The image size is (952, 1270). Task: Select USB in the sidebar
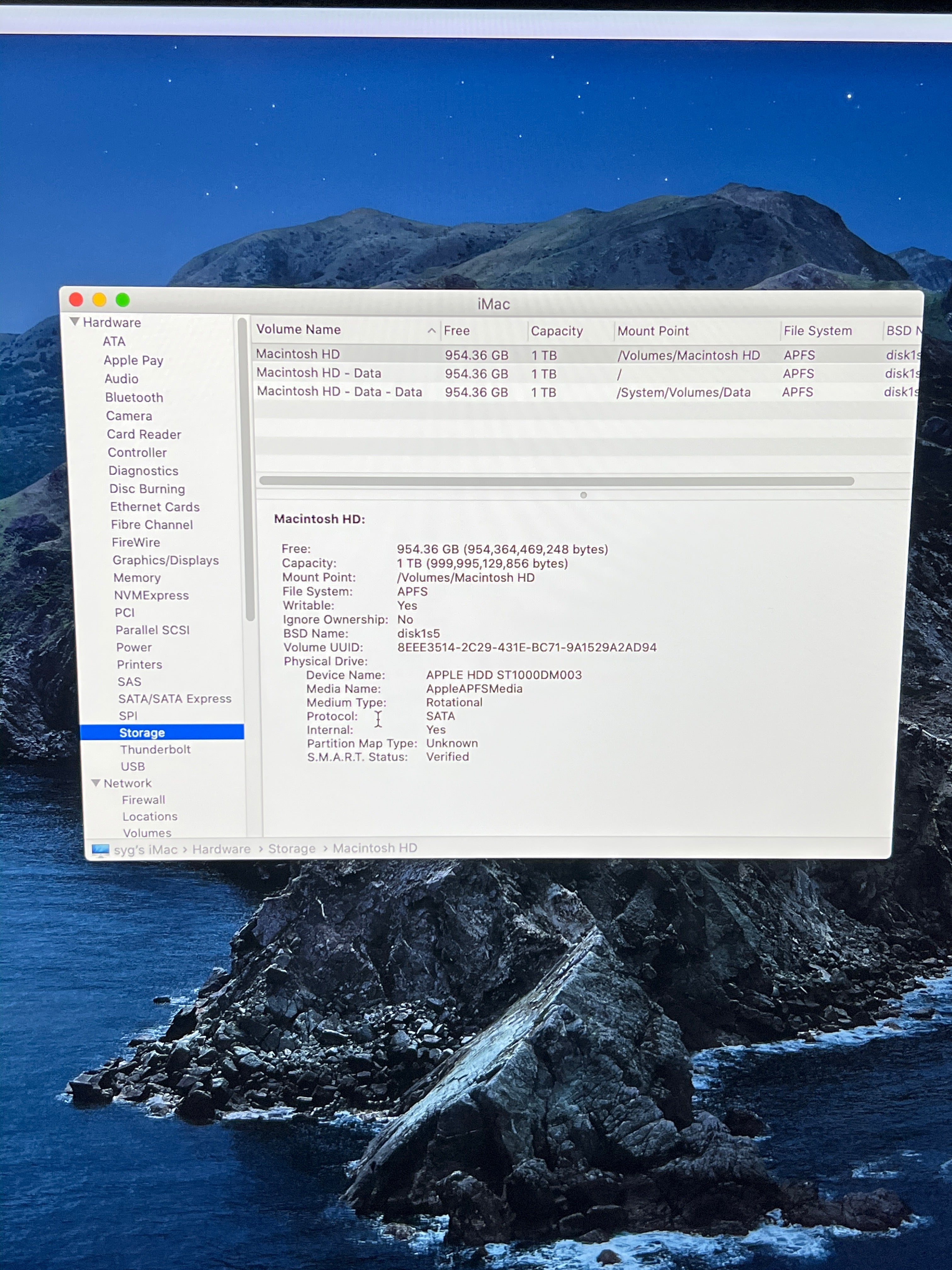(133, 766)
